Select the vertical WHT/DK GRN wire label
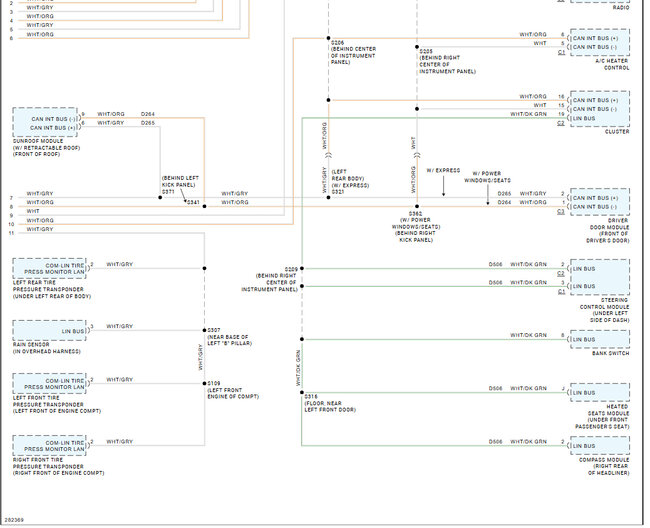Image resolution: width=650 pixels, height=528 pixels. click(x=298, y=368)
